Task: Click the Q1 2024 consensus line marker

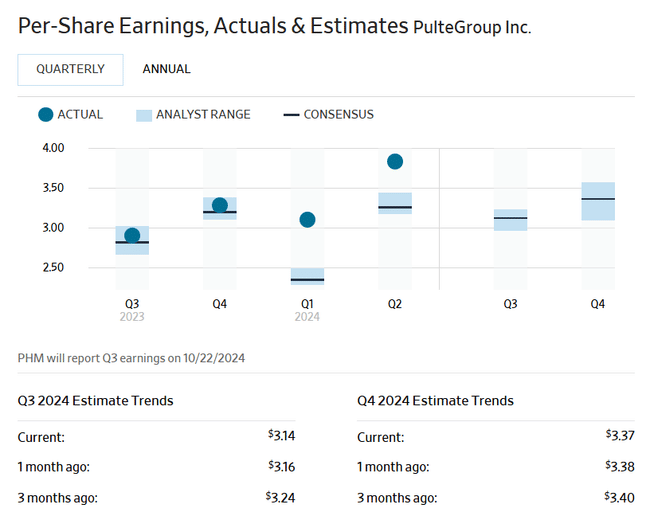Action: pyautogui.click(x=307, y=280)
